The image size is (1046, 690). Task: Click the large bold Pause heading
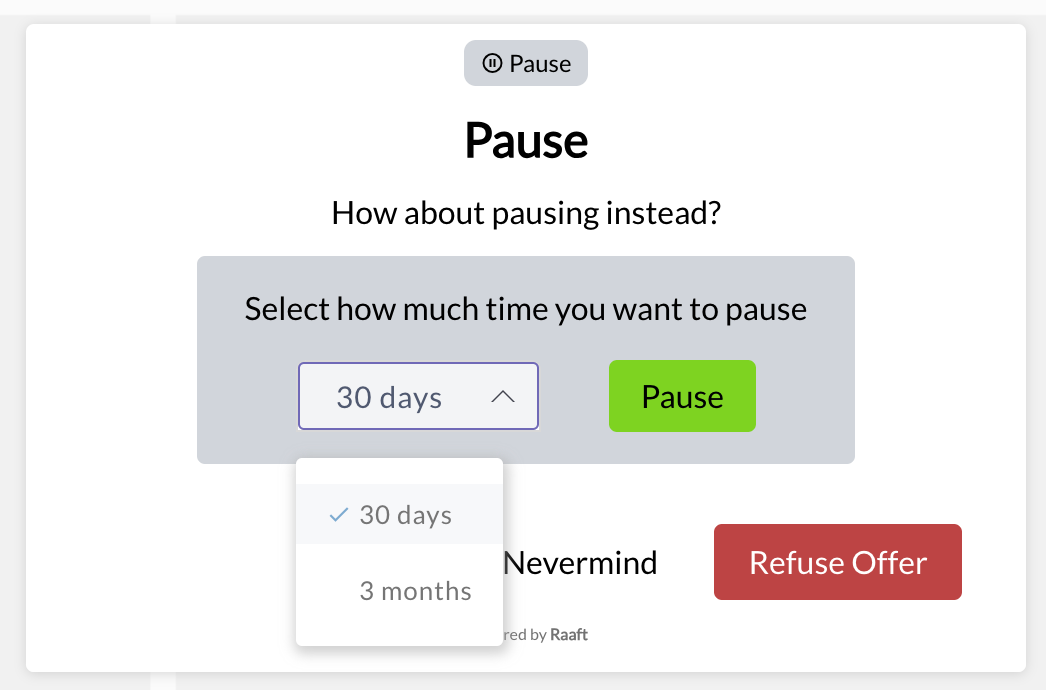(526, 141)
